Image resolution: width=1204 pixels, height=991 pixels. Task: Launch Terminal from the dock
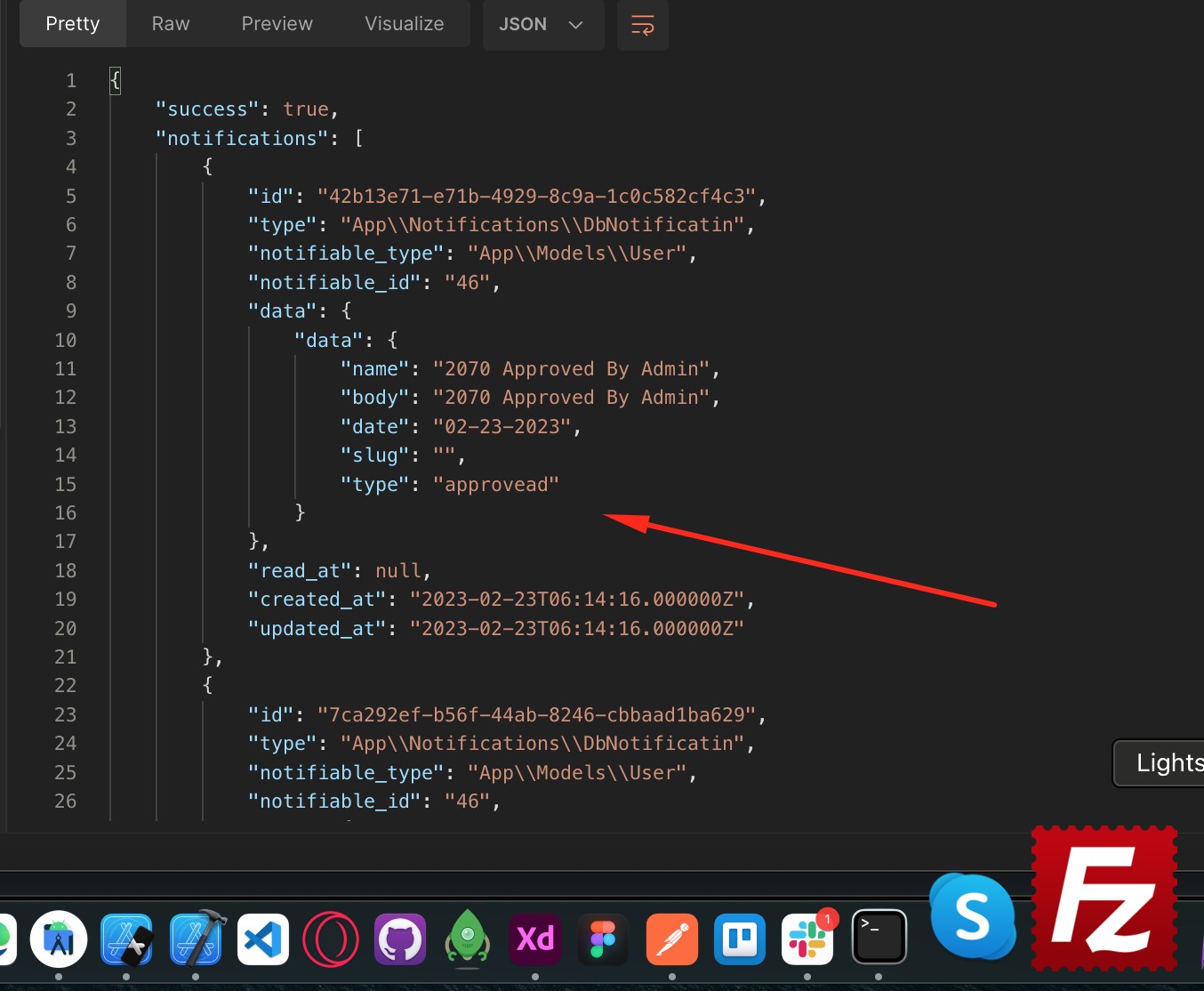879,938
